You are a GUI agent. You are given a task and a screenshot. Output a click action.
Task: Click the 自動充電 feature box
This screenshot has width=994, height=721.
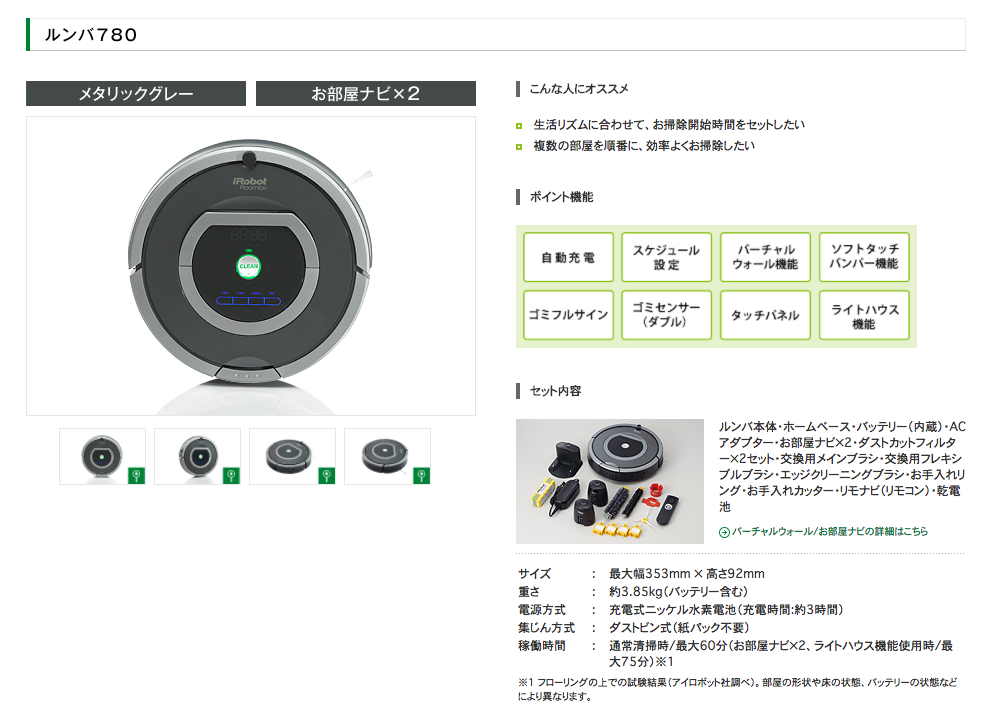(568, 257)
